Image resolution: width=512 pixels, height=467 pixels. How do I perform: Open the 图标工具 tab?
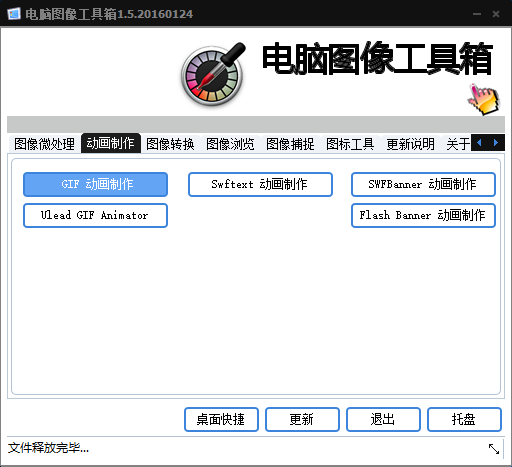[350, 144]
